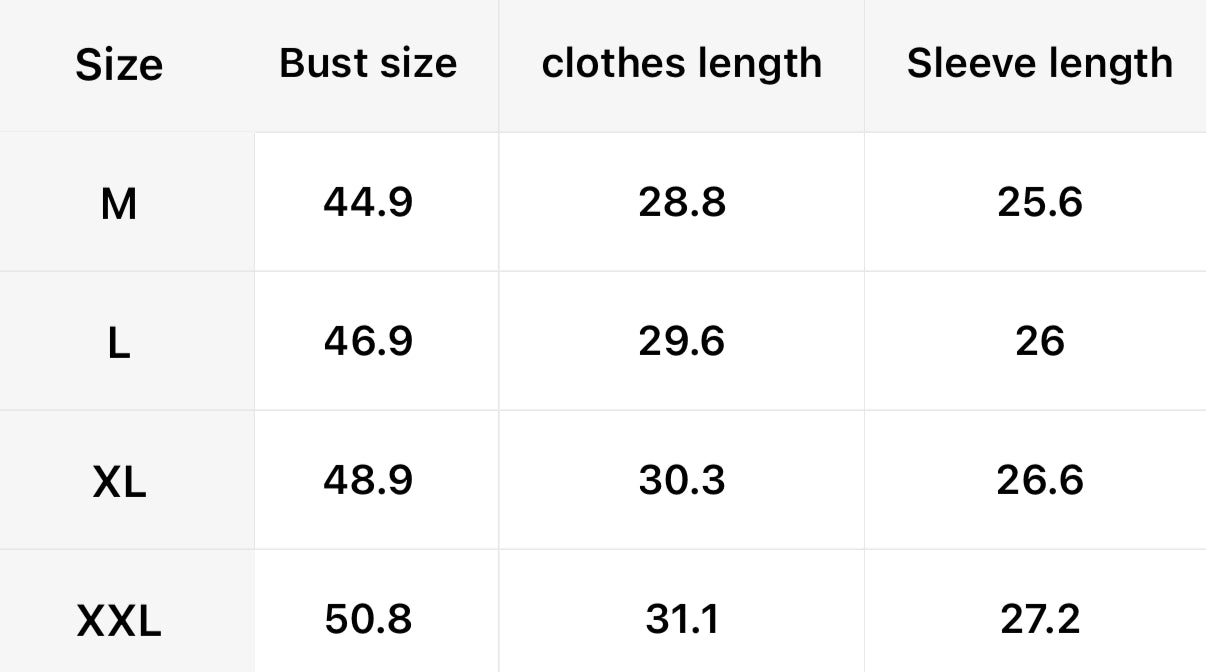Select the Sleeve length header
Image resolution: width=1206 pixels, height=672 pixels.
[1039, 64]
